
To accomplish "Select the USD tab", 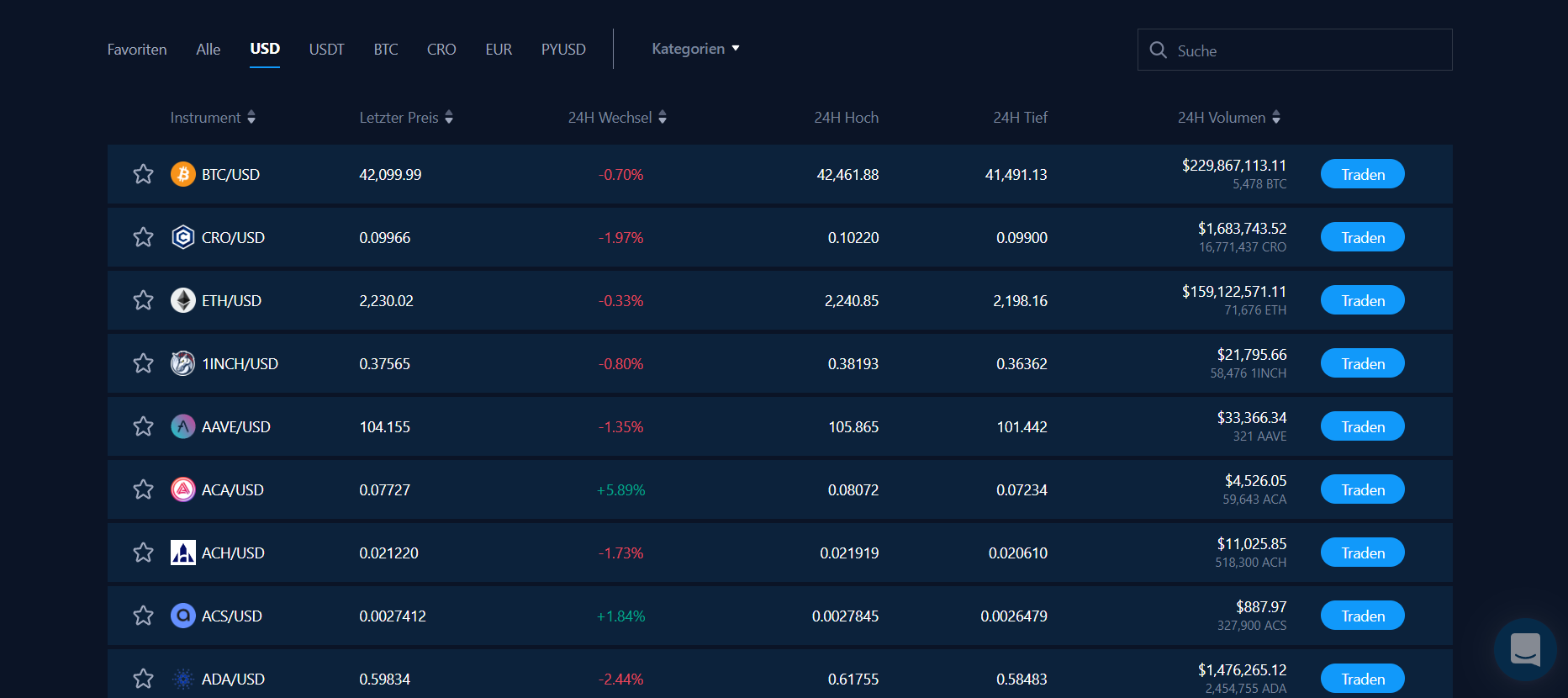I will point(265,49).
